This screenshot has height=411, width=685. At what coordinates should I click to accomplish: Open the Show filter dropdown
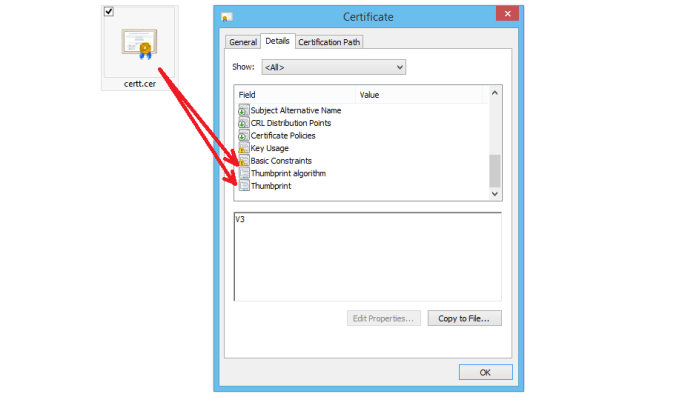333,67
